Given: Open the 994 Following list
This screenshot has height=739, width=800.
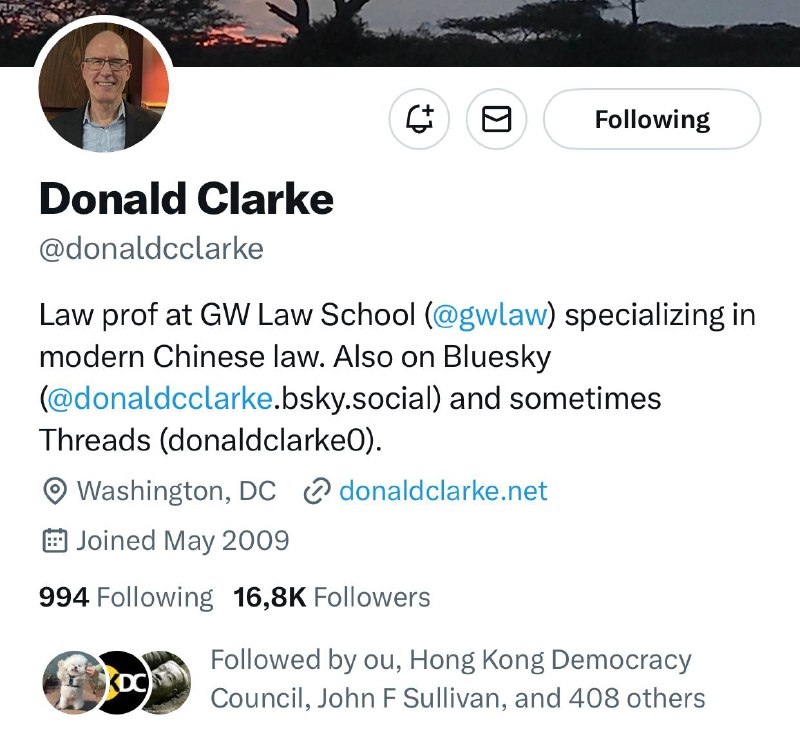Looking at the screenshot, I should (126, 597).
